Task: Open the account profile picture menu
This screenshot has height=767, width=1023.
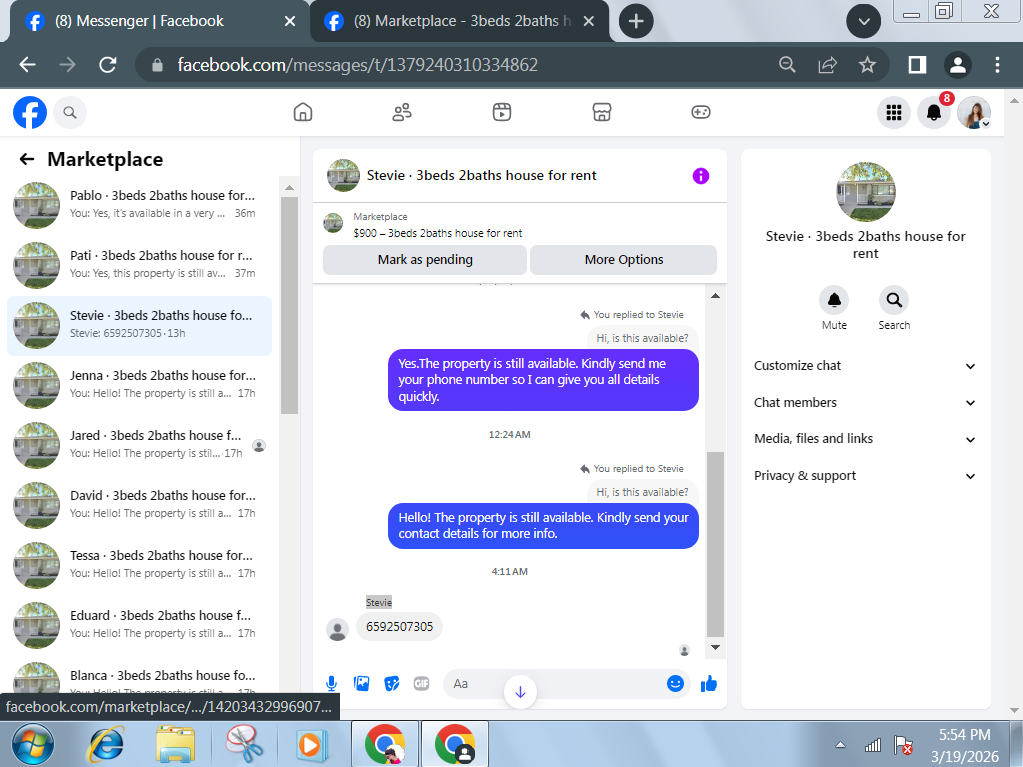Action: 974,112
